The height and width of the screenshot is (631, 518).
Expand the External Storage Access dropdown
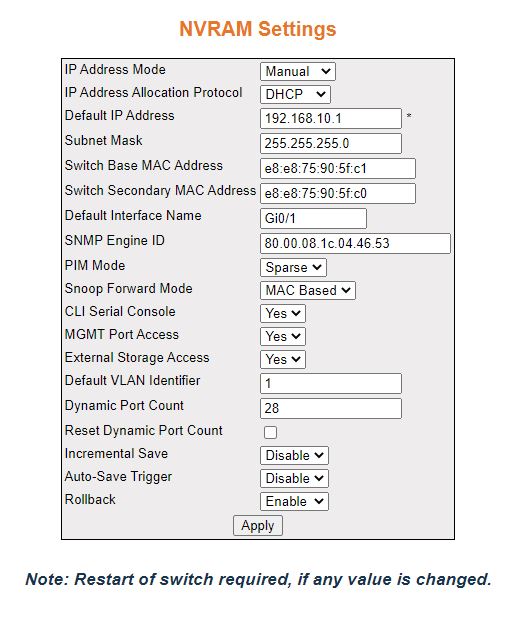(283, 359)
